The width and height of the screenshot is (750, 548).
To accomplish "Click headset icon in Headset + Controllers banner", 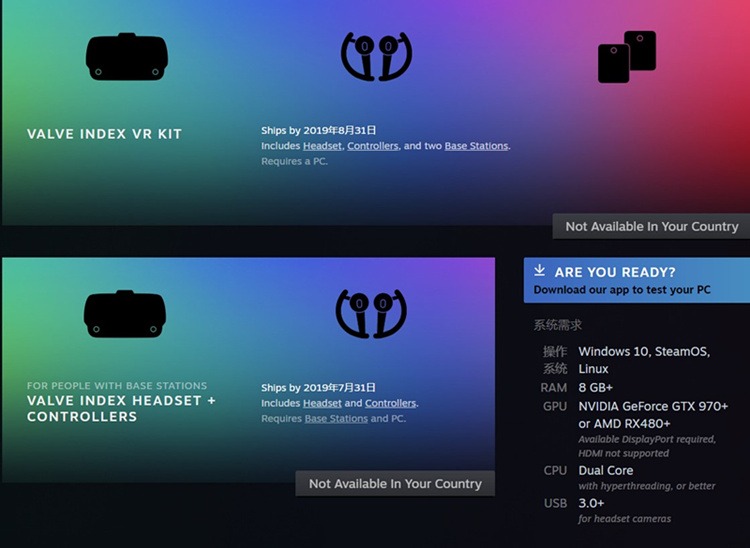I will point(125,314).
